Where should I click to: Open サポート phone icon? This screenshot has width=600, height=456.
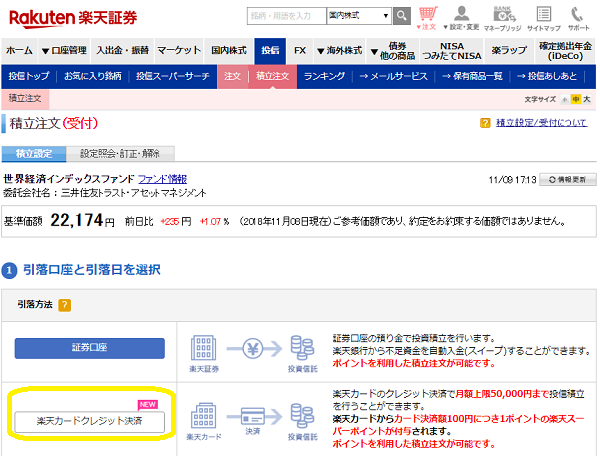[x=578, y=18]
